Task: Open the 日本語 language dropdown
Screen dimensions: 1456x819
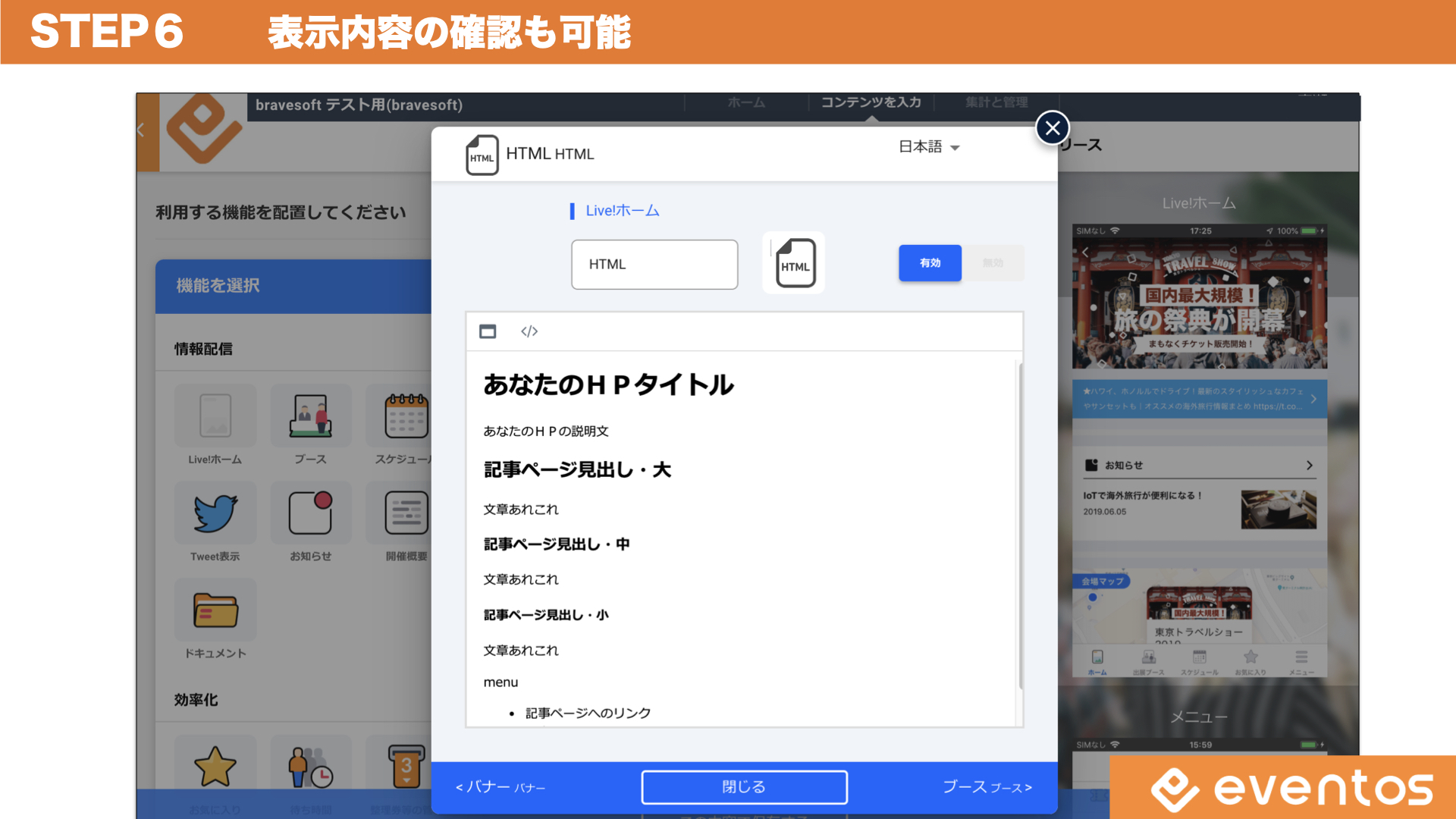Action: click(930, 147)
